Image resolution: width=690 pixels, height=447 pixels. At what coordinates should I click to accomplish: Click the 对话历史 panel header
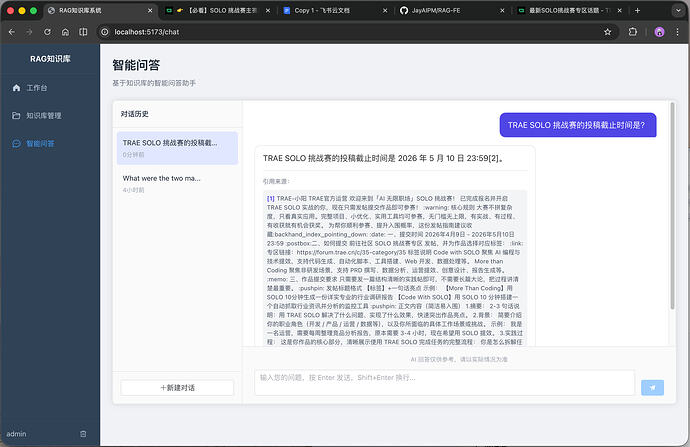pos(135,114)
